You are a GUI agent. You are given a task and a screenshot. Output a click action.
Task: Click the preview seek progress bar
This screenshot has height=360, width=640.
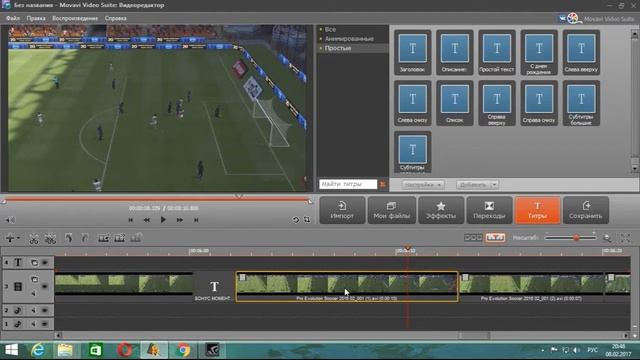click(x=157, y=200)
